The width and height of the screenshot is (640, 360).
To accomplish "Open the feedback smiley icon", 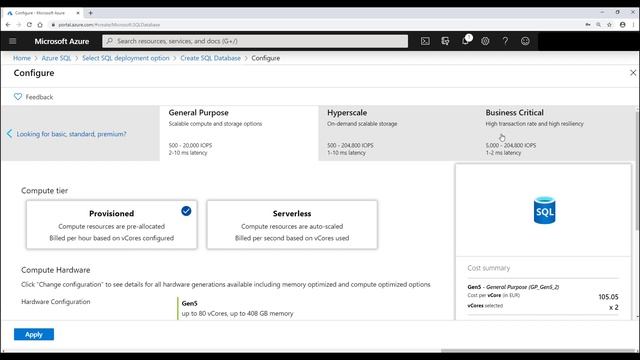I will 525,41.
